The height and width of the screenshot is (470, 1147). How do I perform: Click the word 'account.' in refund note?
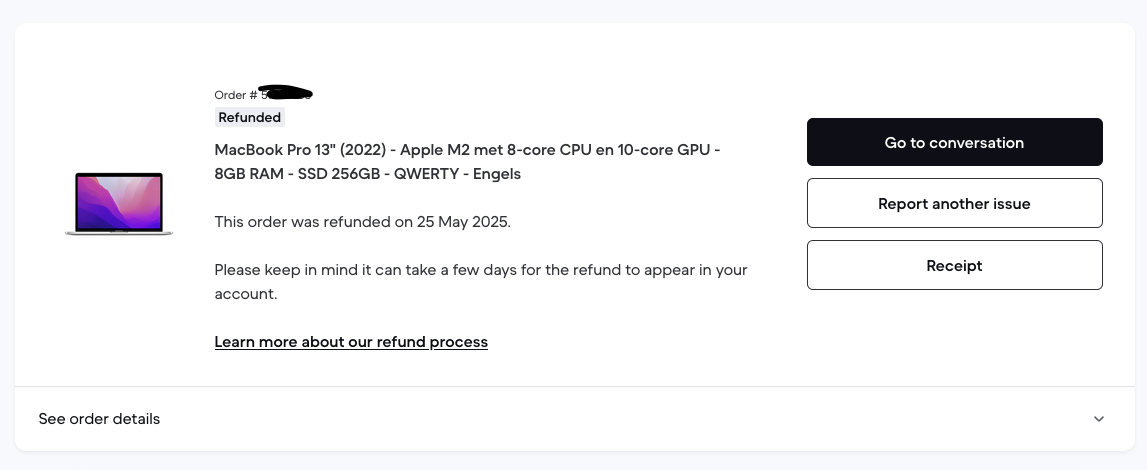click(246, 294)
